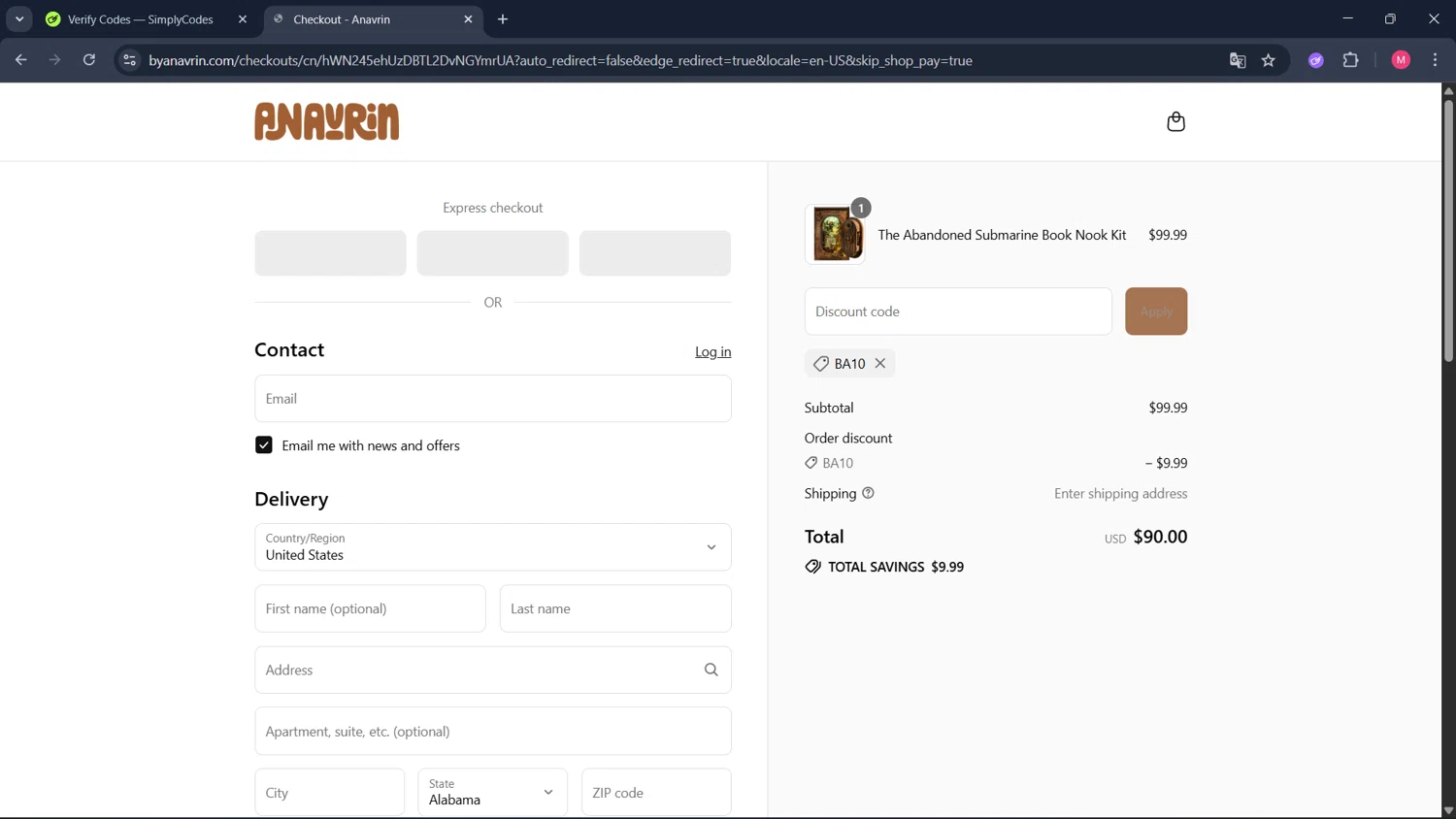Click the Anavrin store logo
Screen dimensions: 1456x819
click(326, 121)
